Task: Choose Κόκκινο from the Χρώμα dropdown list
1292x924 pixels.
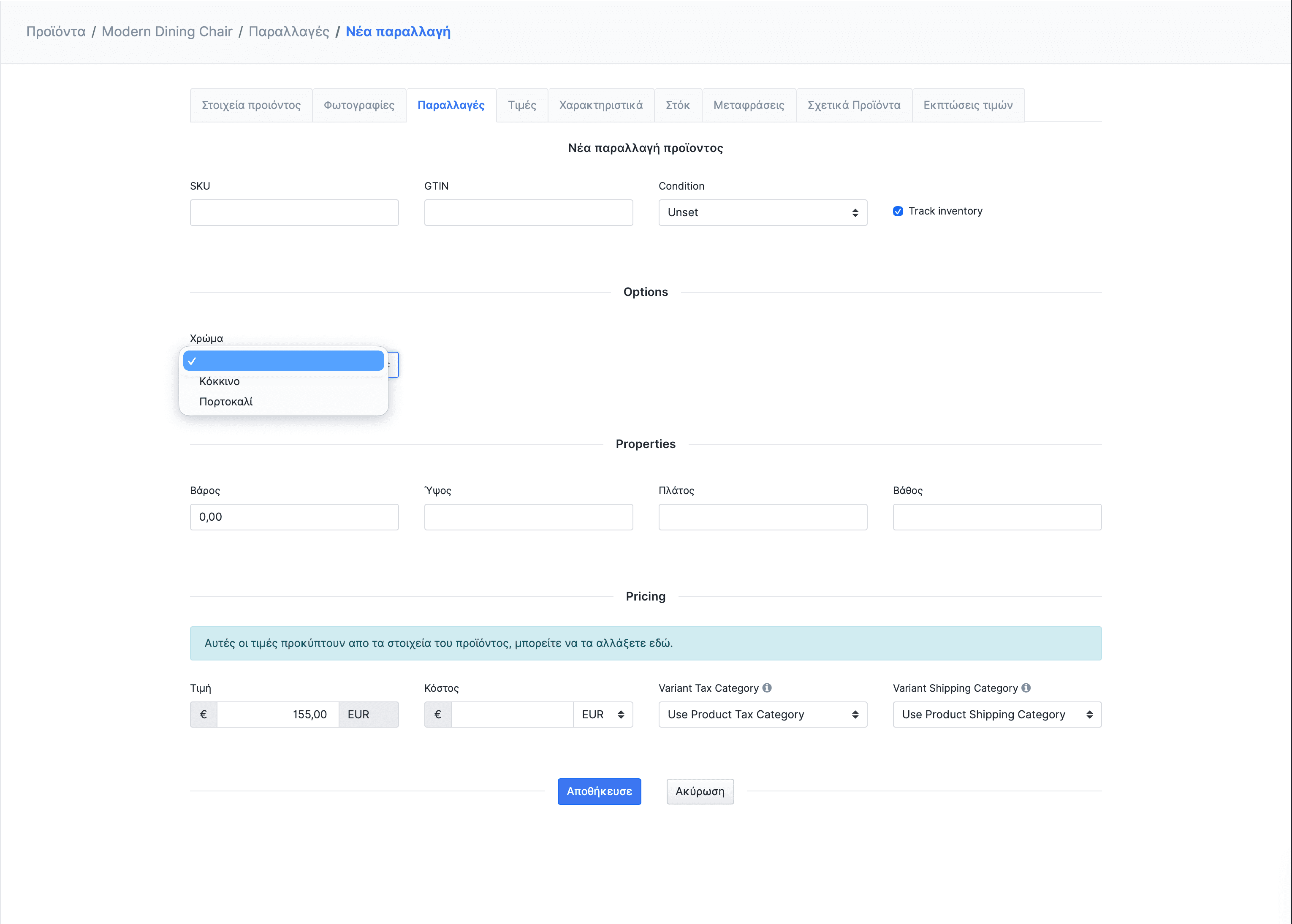Action: 220,381
